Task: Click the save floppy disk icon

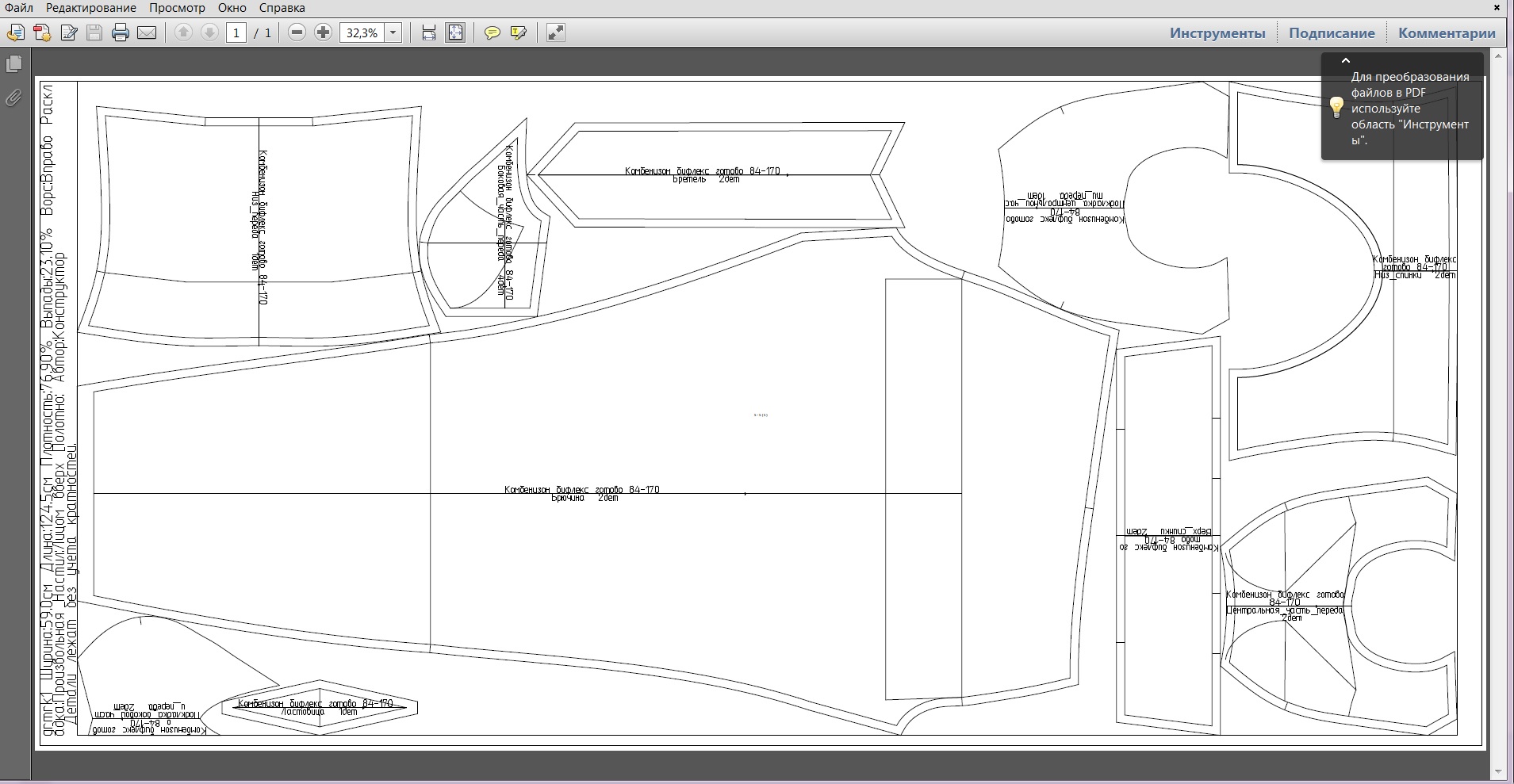Action: click(x=94, y=33)
